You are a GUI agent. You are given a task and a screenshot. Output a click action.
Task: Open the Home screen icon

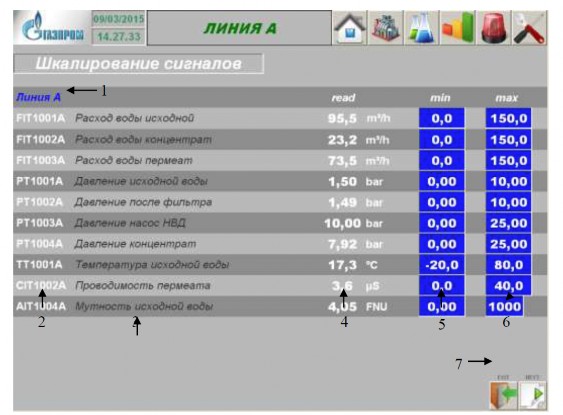(349, 28)
